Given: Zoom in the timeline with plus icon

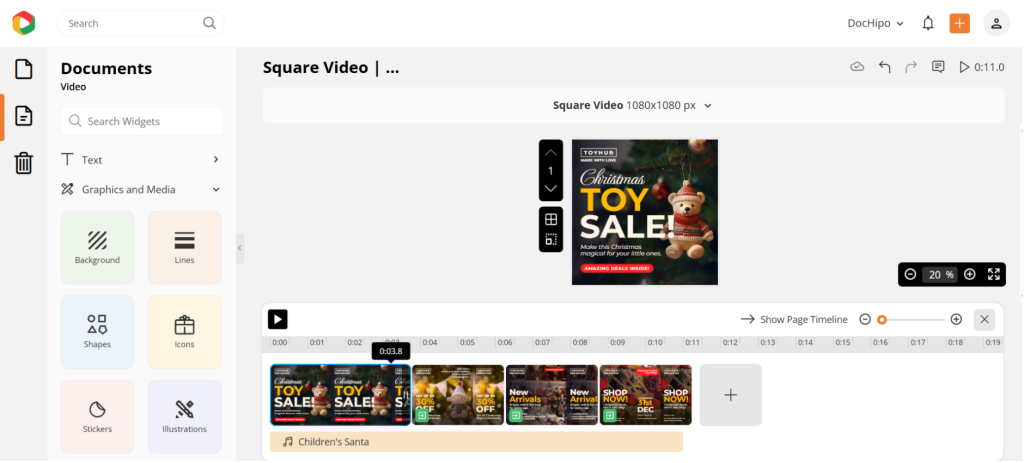Looking at the screenshot, I should click(956, 319).
